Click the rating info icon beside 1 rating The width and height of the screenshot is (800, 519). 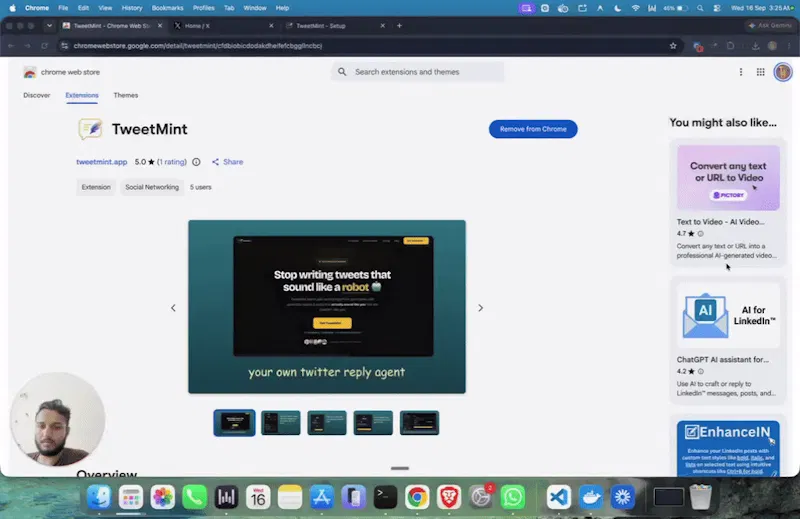[x=196, y=162]
